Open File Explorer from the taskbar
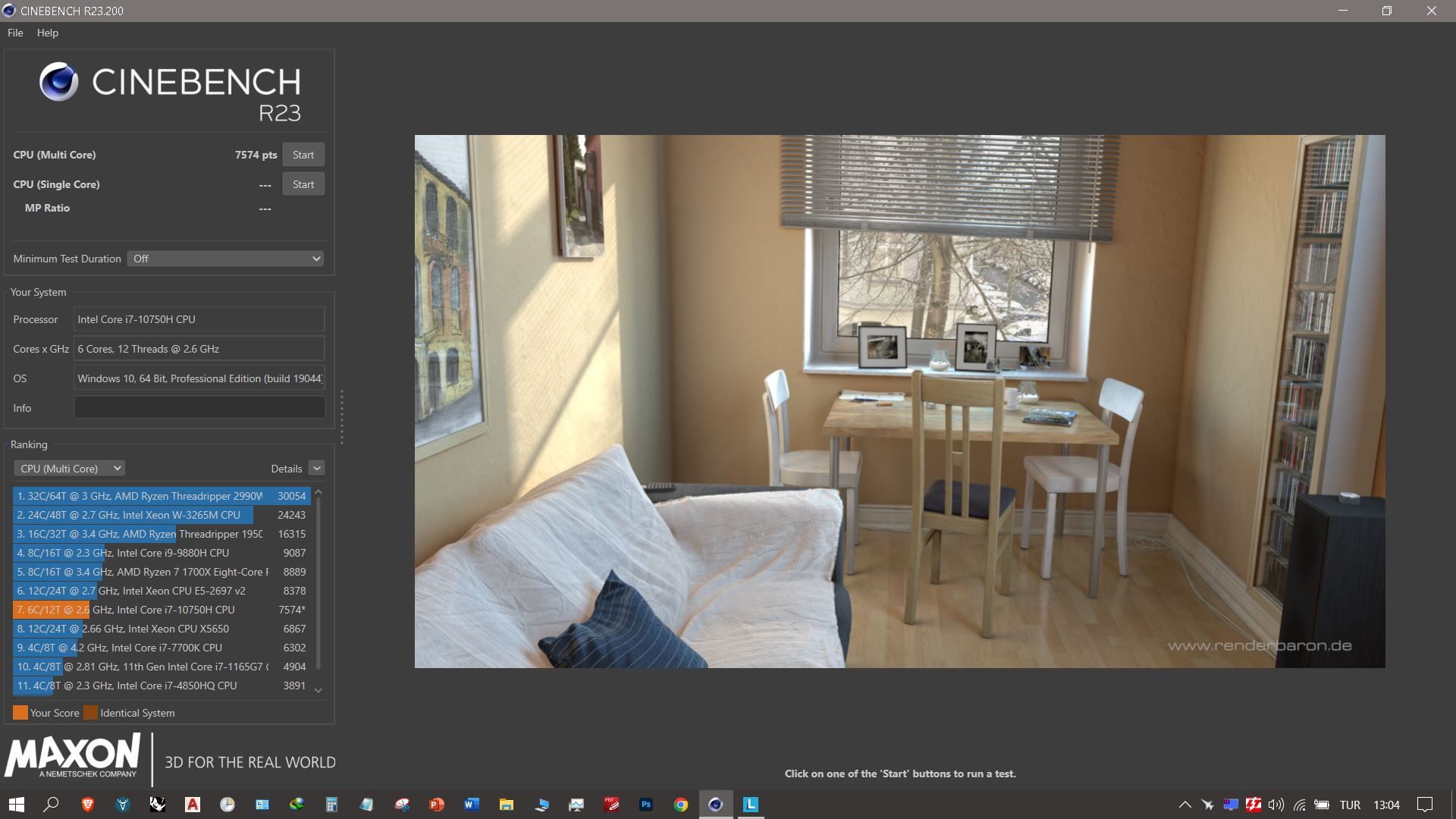Viewport: 1456px width, 819px height. (x=506, y=805)
